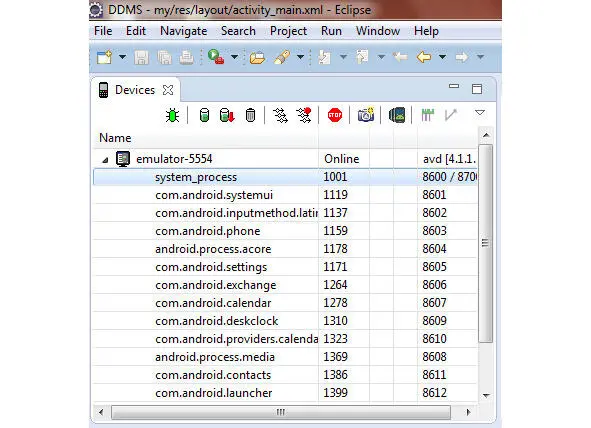Screen dimensions: 591x428
Task: Click the vertical scrollbar down arrow
Action: tap(486, 396)
